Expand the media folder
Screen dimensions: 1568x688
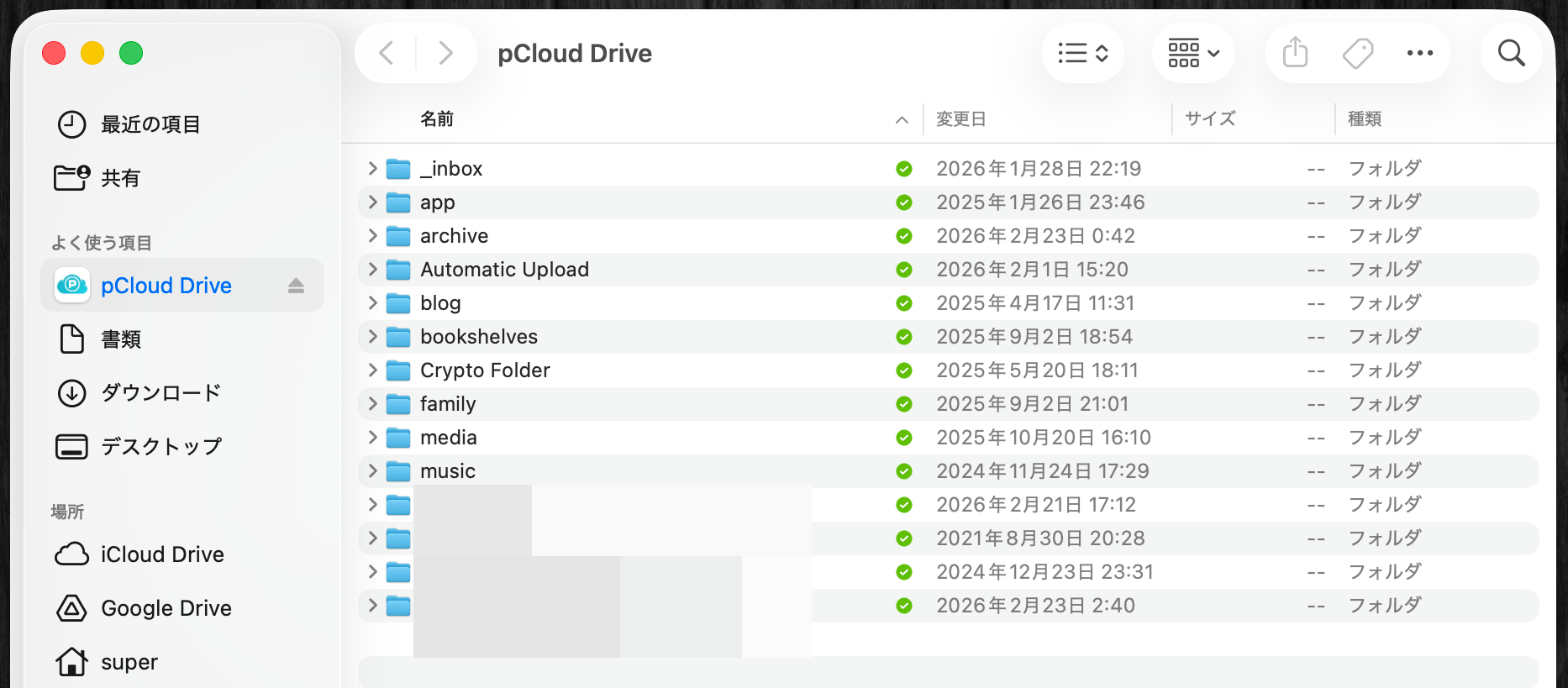(x=372, y=437)
